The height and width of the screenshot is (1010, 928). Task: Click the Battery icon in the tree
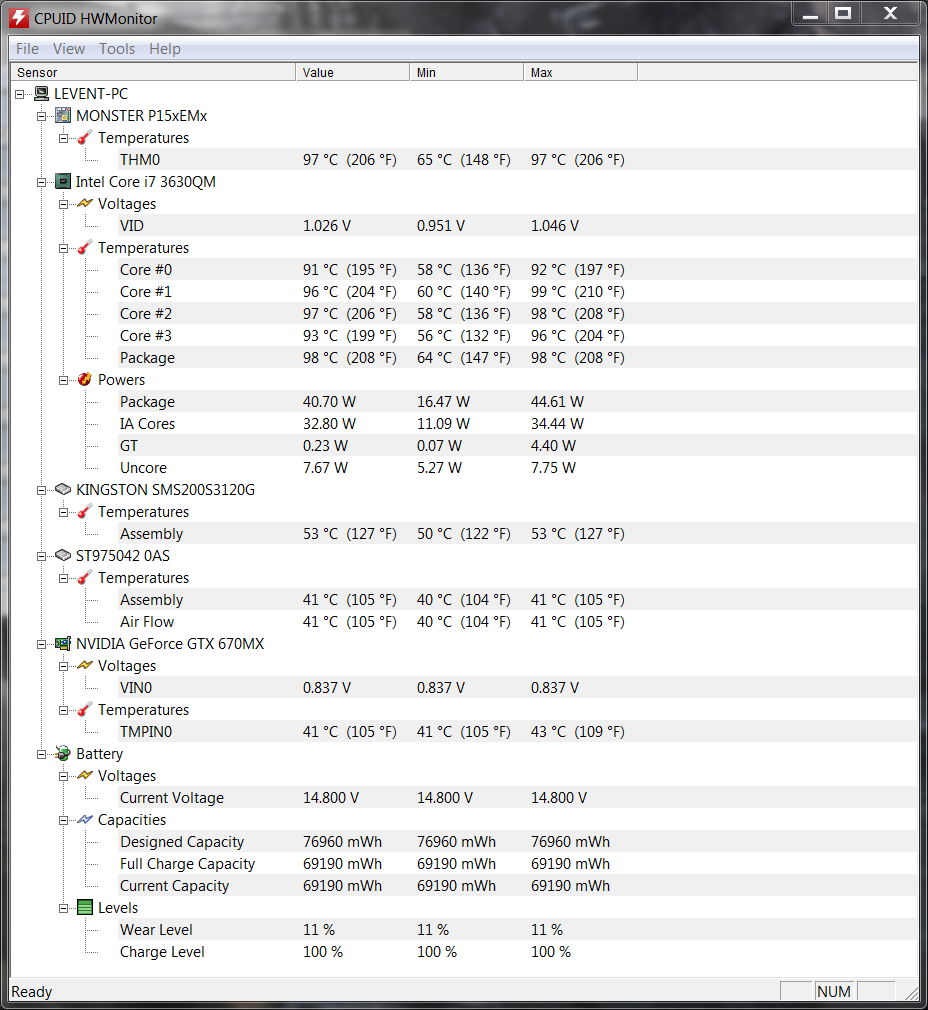tap(63, 754)
